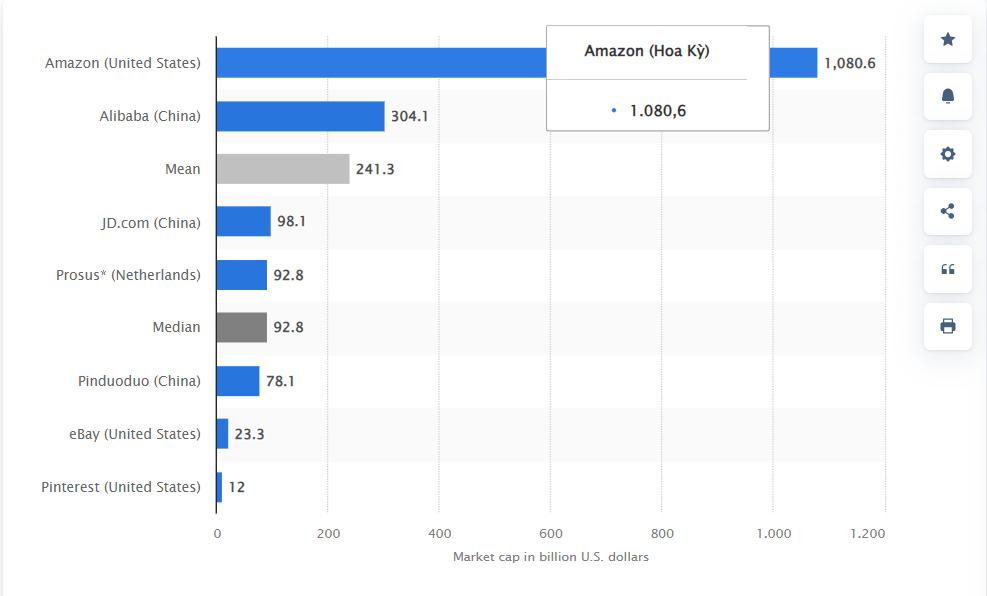
Task: Click the 'Median' axis label
Action: (x=176, y=327)
